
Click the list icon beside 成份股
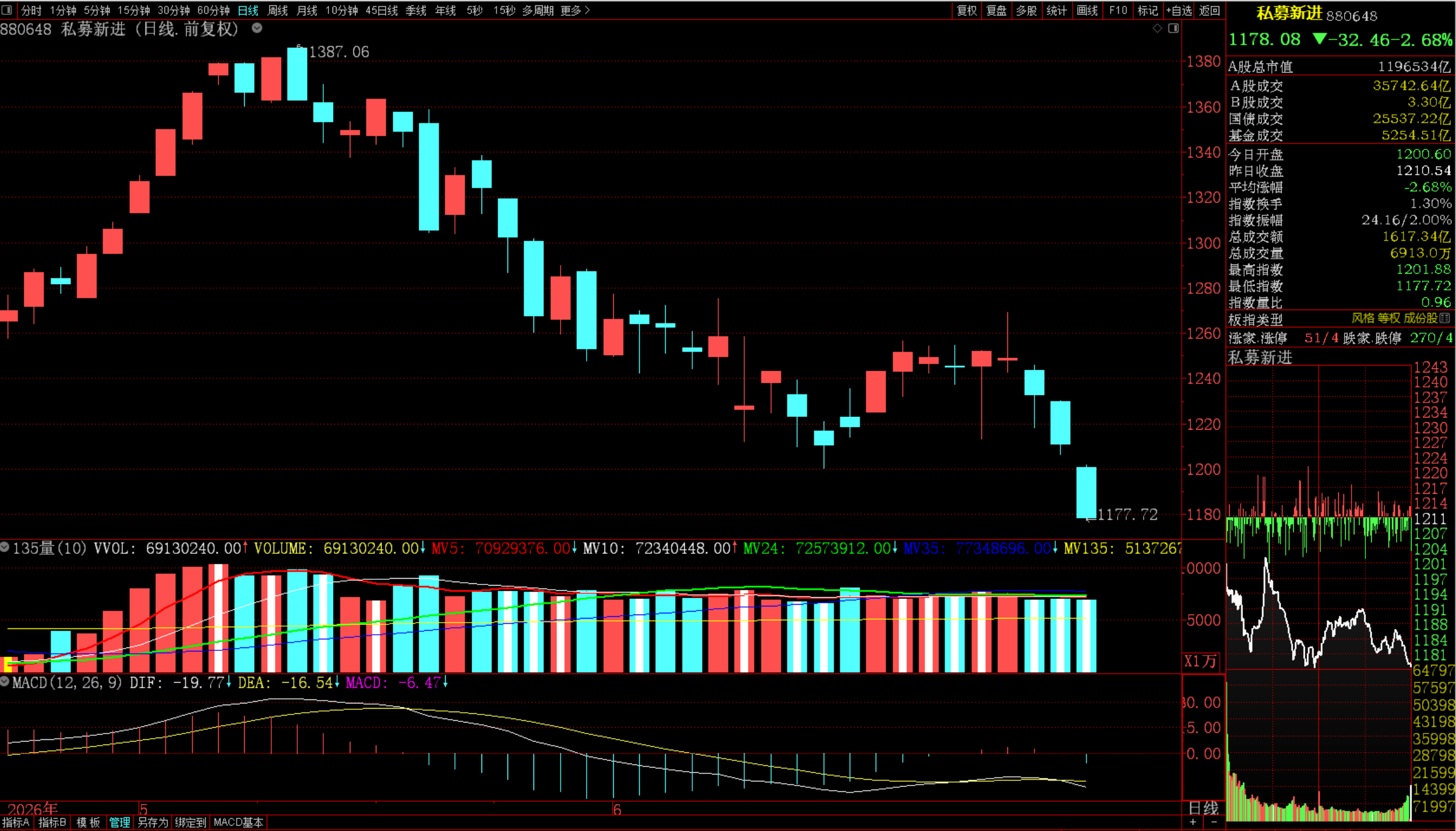click(x=1445, y=318)
